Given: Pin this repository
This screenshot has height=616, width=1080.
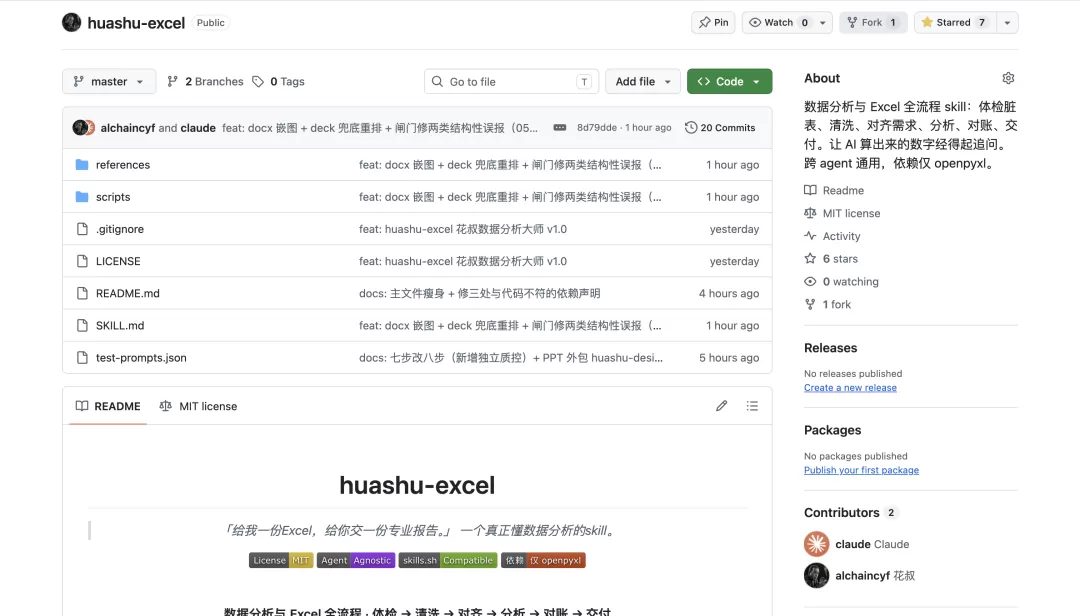Looking at the screenshot, I should (x=714, y=22).
